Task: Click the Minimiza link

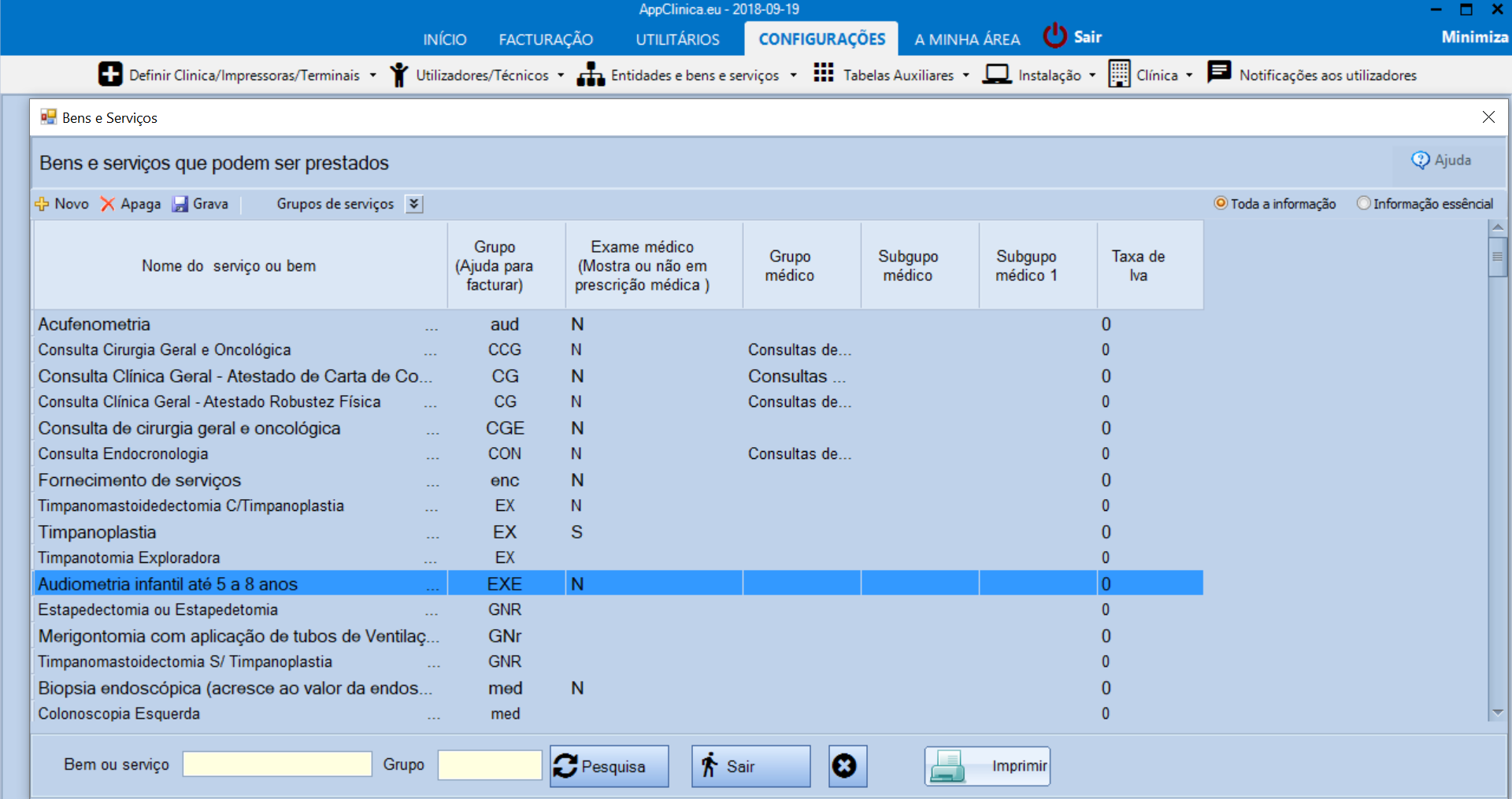Action: [x=1474, y=37]
